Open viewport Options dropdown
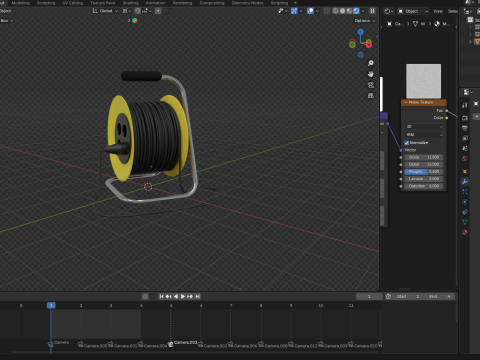Screen dimensions: 480x360 [365, 21]
